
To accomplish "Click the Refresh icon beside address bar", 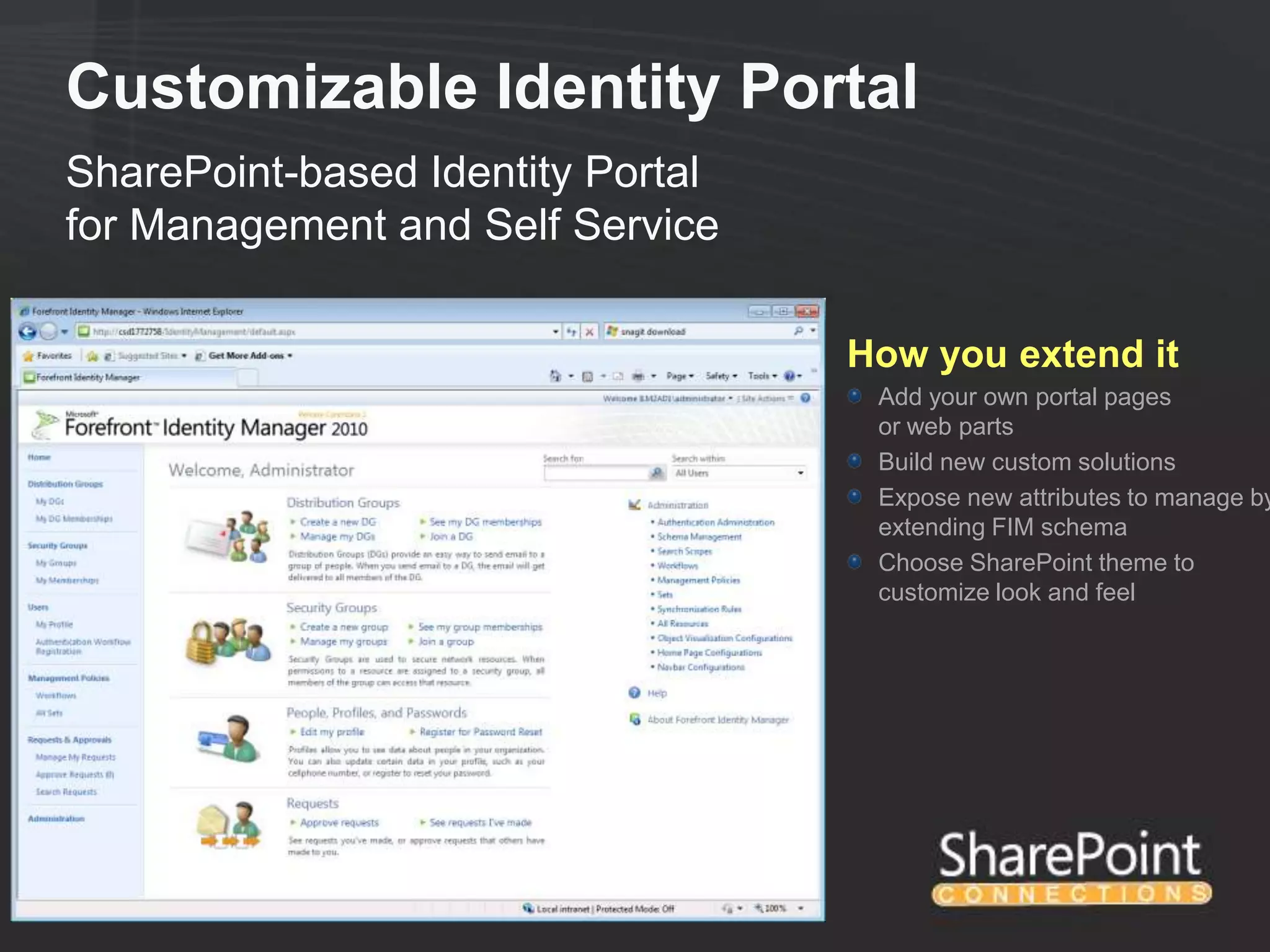I will tap(571, 332).
